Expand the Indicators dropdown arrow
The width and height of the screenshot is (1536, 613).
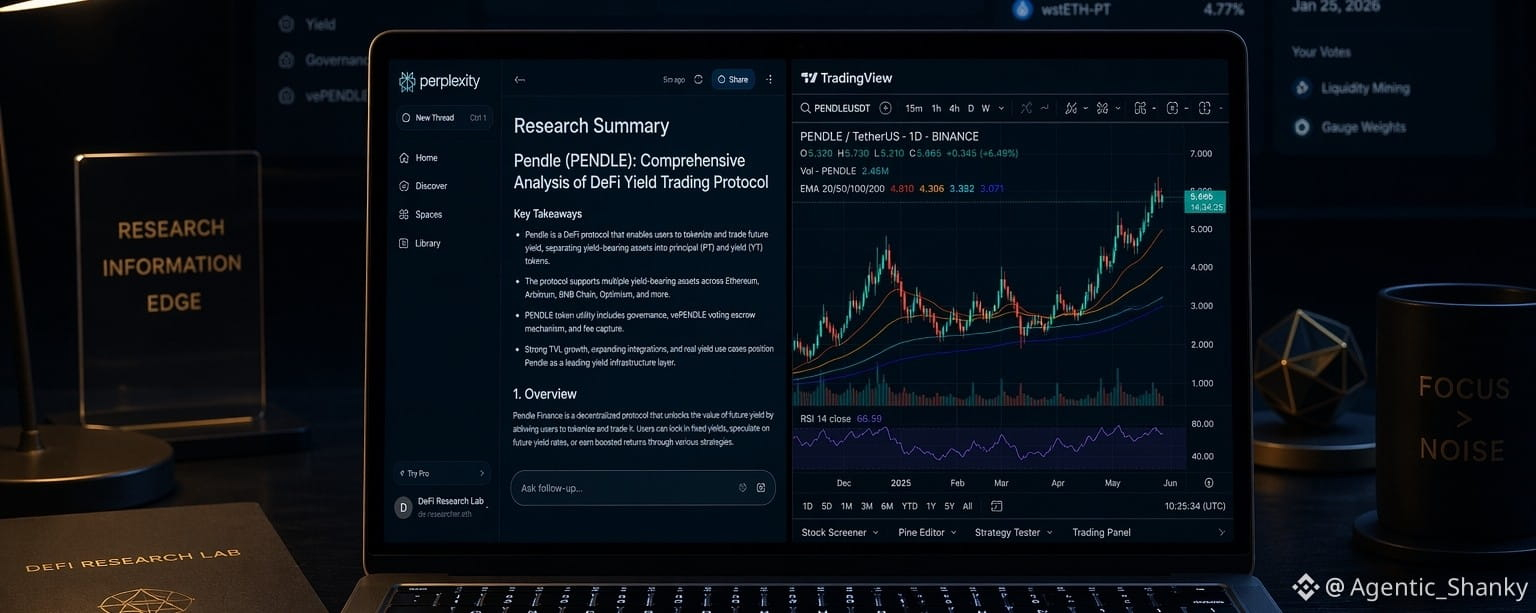tap(1086, 108)
